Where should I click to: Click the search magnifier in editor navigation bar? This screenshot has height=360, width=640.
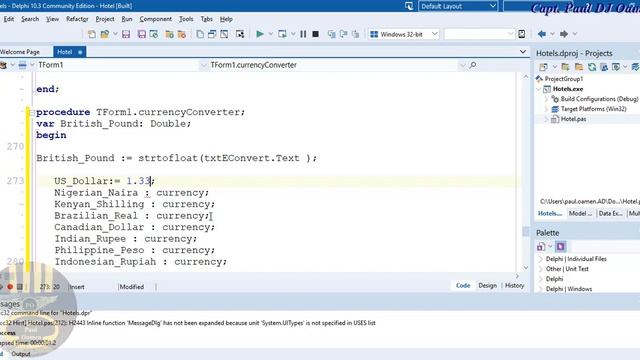click(473, 65)
